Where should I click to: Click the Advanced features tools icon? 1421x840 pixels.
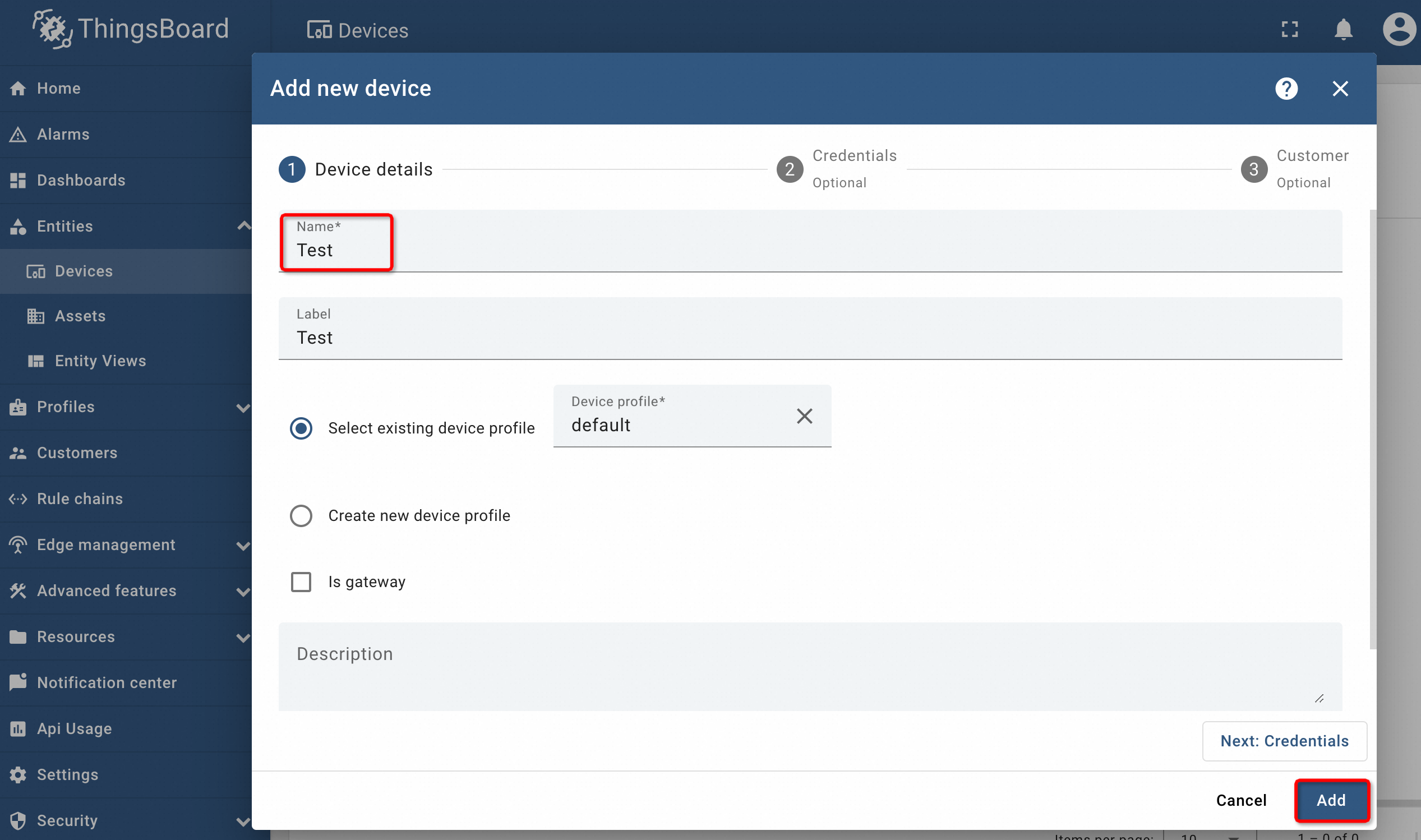pyautogui.click(x=18, y=590)
